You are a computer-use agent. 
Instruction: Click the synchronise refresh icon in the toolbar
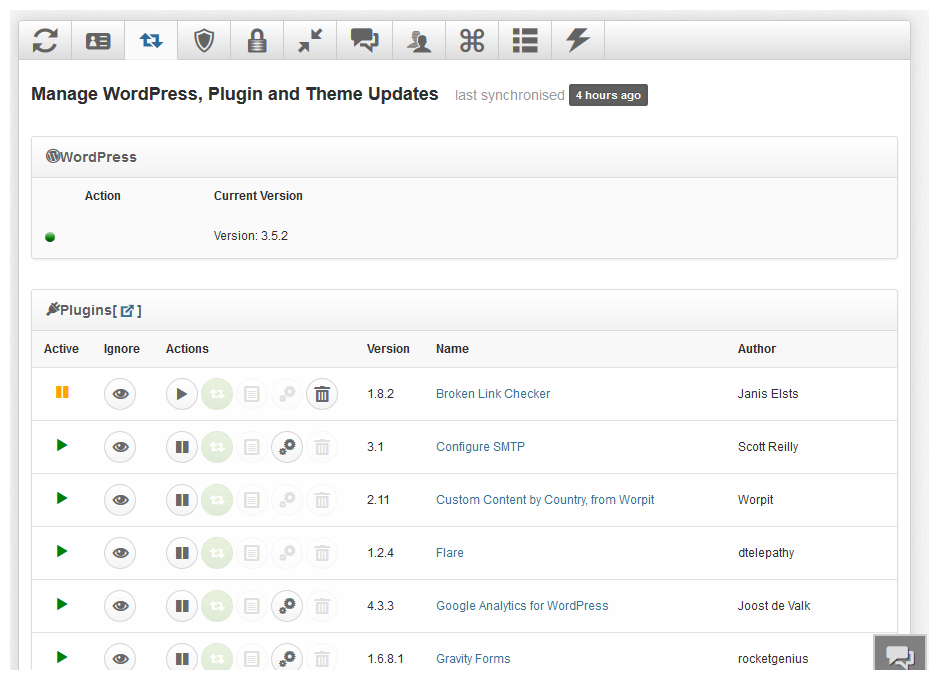coord(45,40)
